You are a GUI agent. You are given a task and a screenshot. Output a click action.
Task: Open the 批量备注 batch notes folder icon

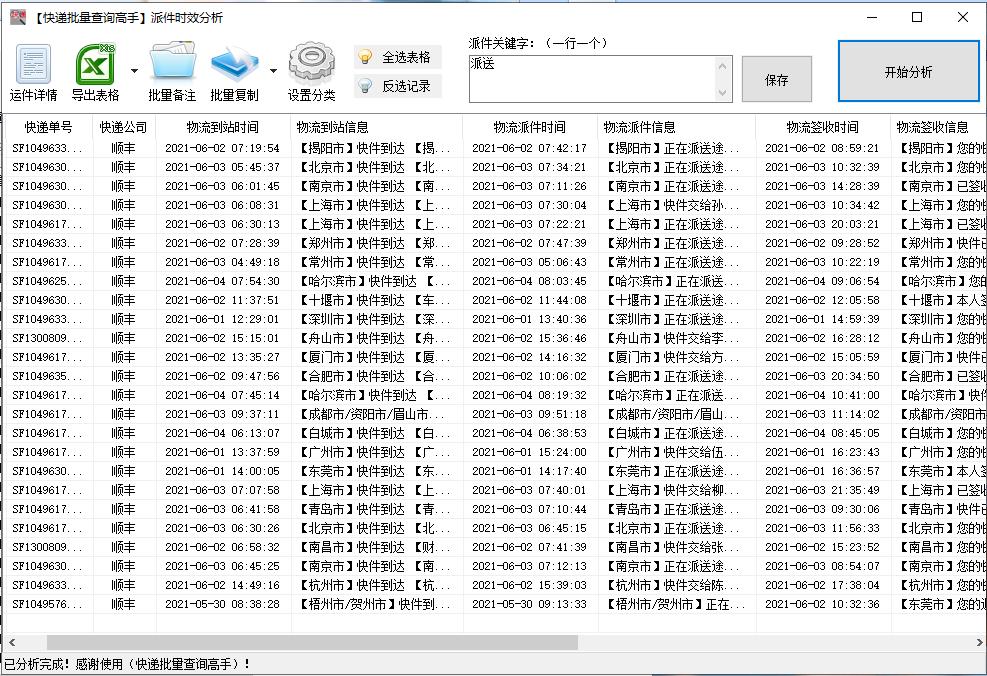[172, 72]
